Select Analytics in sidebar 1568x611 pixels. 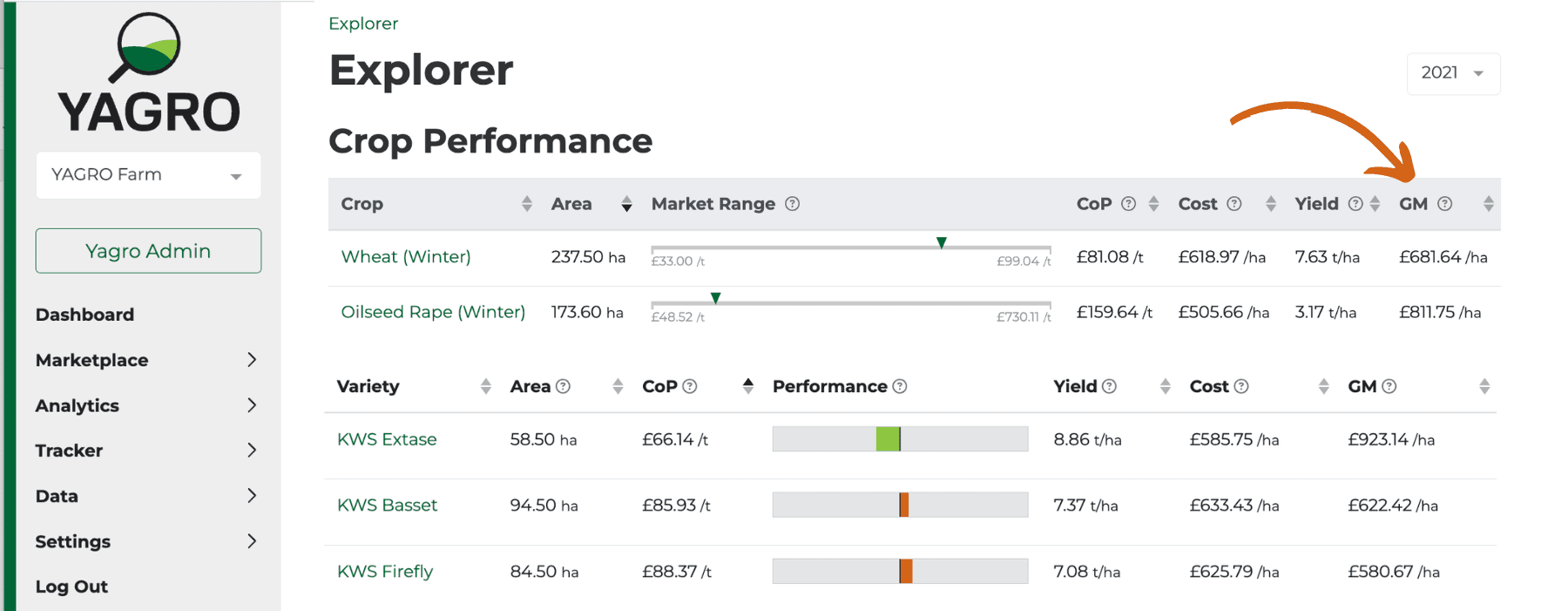77,405
